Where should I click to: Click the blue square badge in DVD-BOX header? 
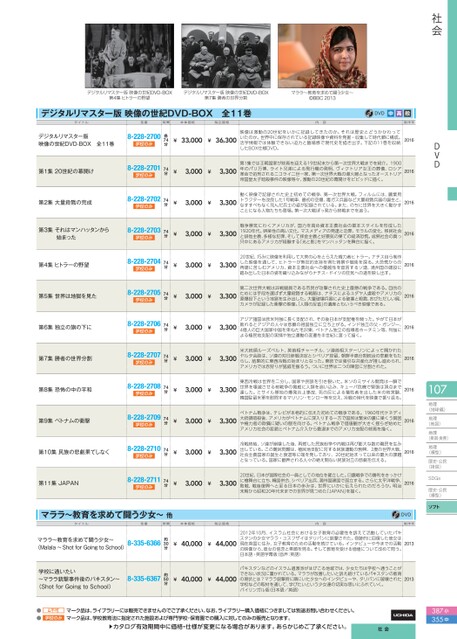pyautogui.click(x=391, y=113)
